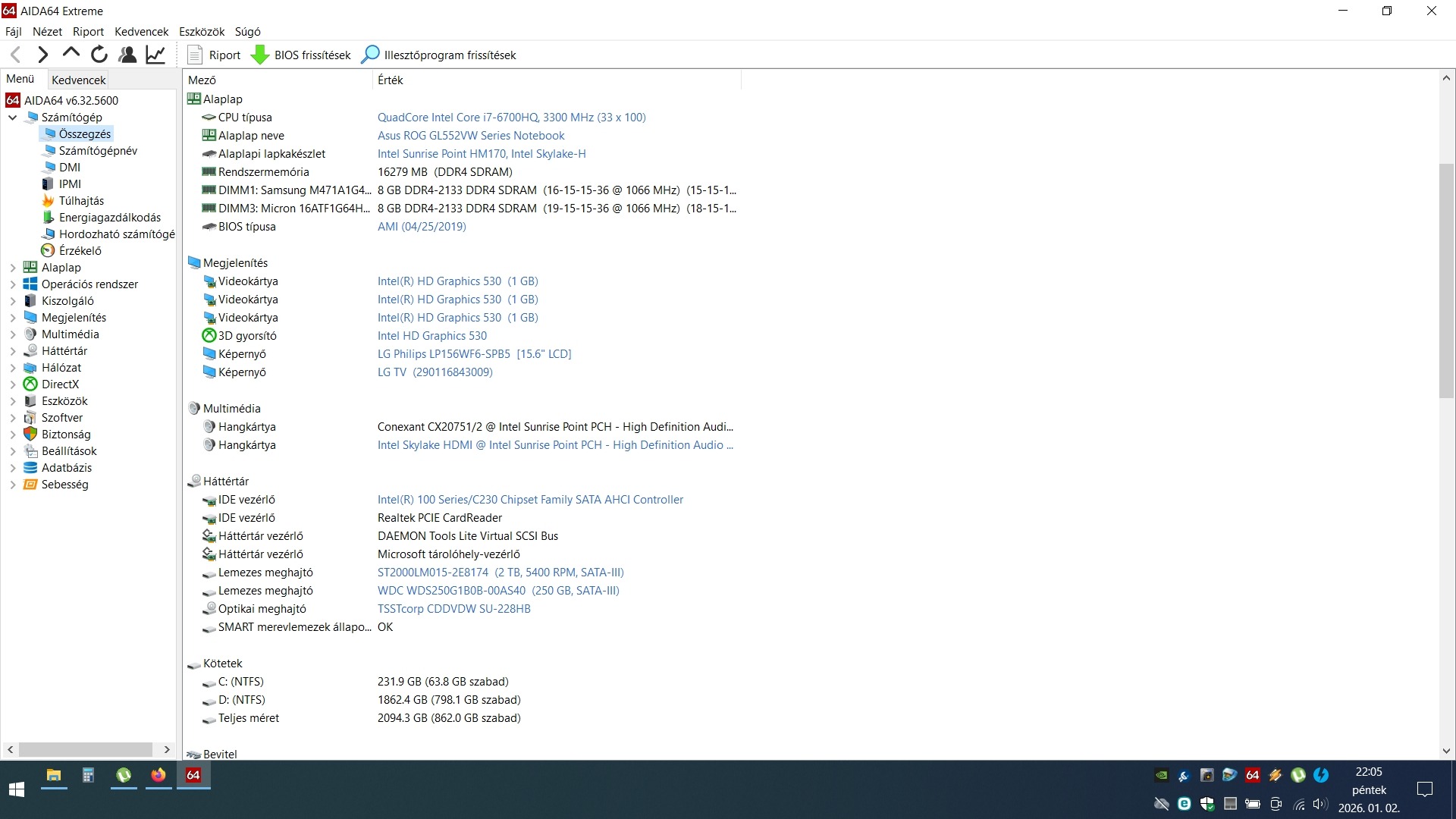
Task: Expand the DirectX tree node
Action: coord(13,384)
